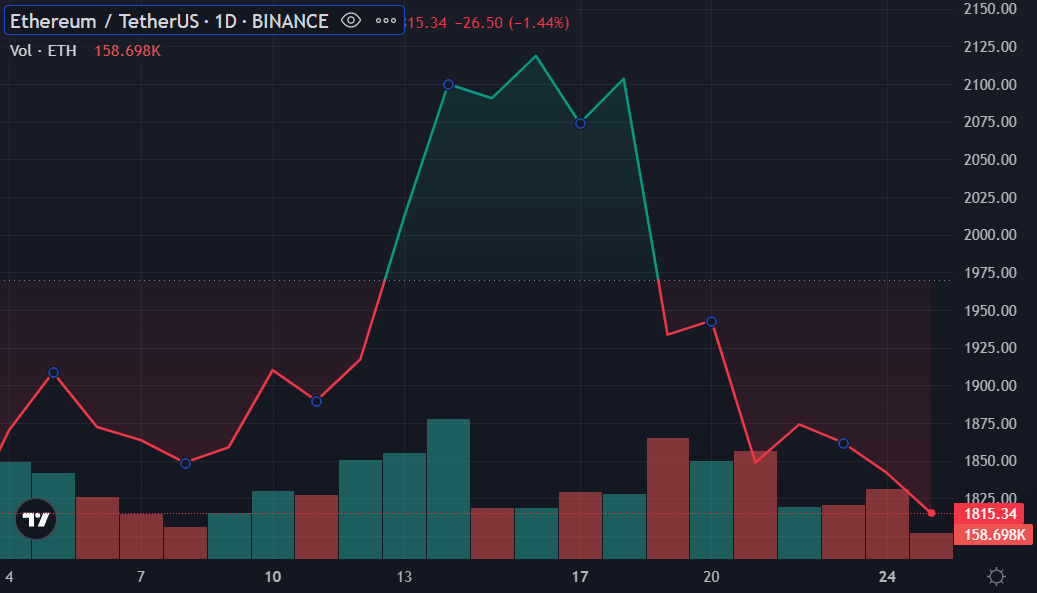
Task: Click the 2100.00 price axis label
Action: (x=990, y=85)
